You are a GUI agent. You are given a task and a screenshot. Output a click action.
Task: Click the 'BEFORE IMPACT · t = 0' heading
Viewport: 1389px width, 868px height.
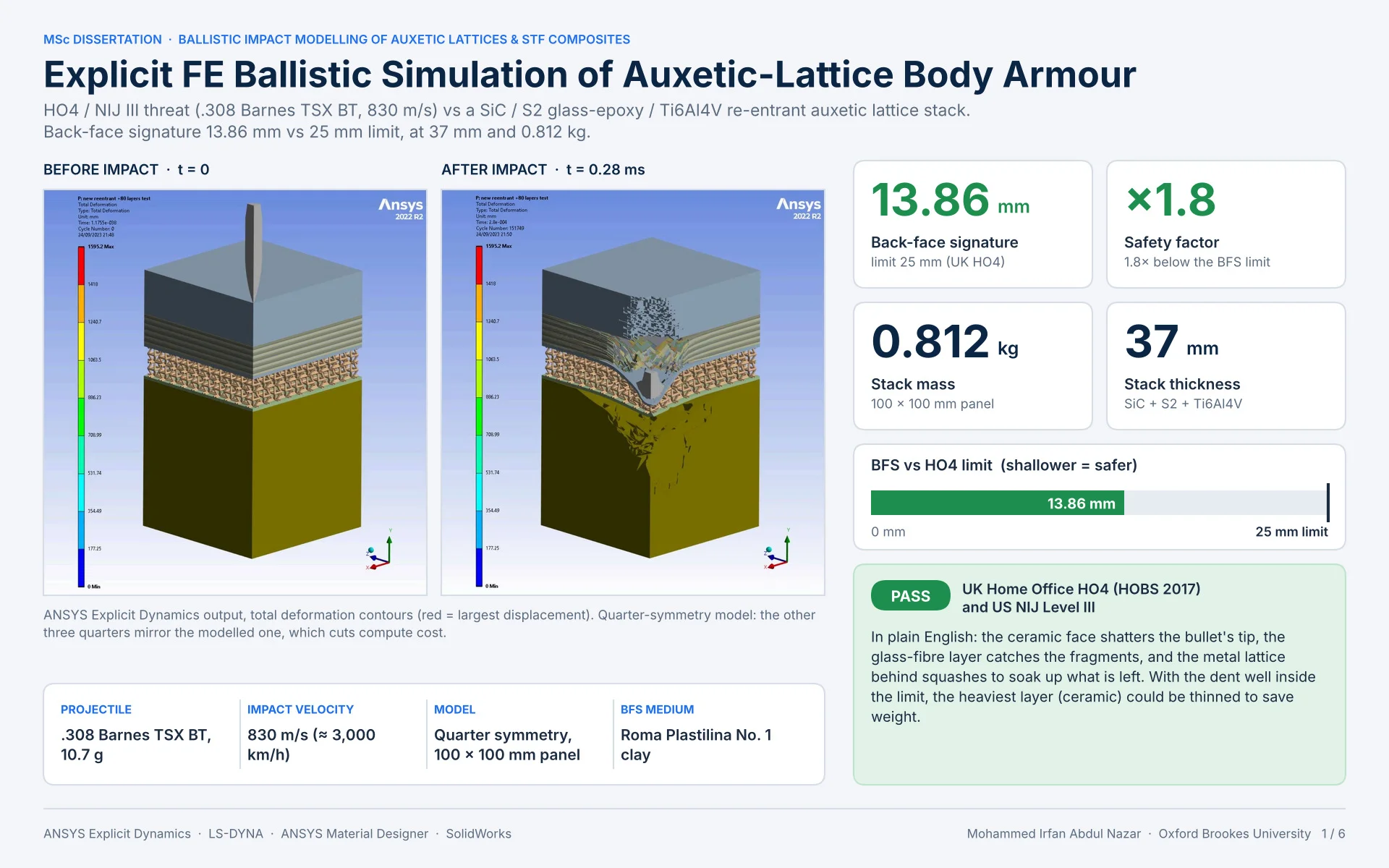pos(127,169)
